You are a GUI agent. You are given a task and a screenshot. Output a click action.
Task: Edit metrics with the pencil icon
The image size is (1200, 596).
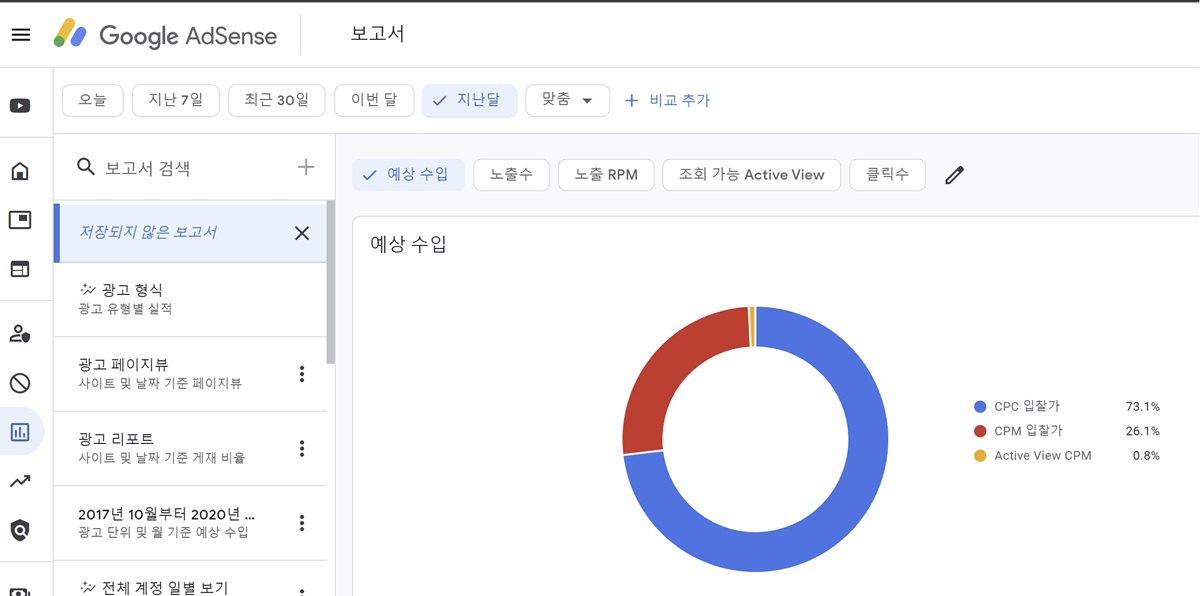pyautogui.click(x=955, y=175)
